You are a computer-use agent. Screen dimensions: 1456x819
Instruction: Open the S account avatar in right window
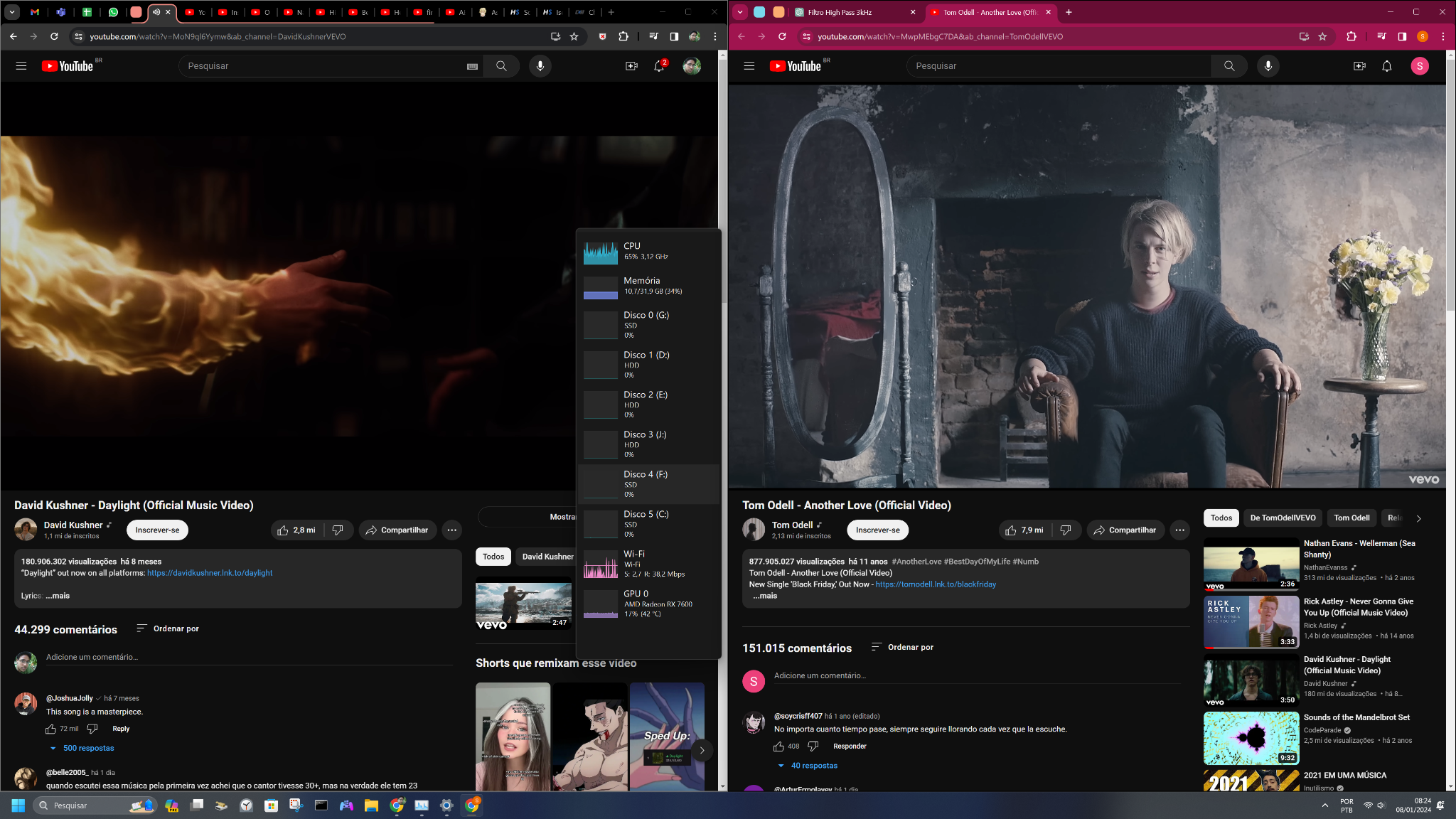pyautogui.click(x=1420, y=66)
